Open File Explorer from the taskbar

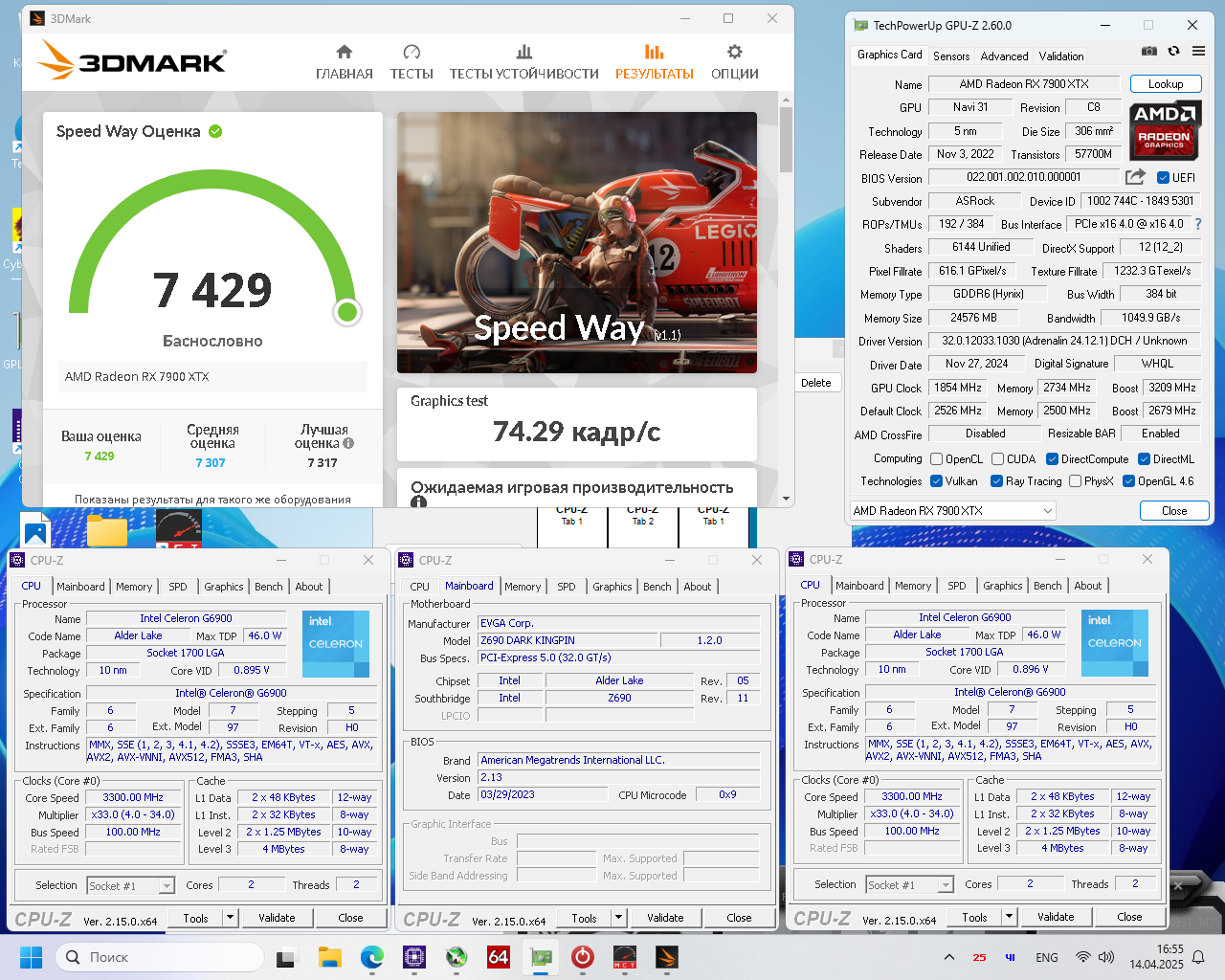click(x=330, y=957)
